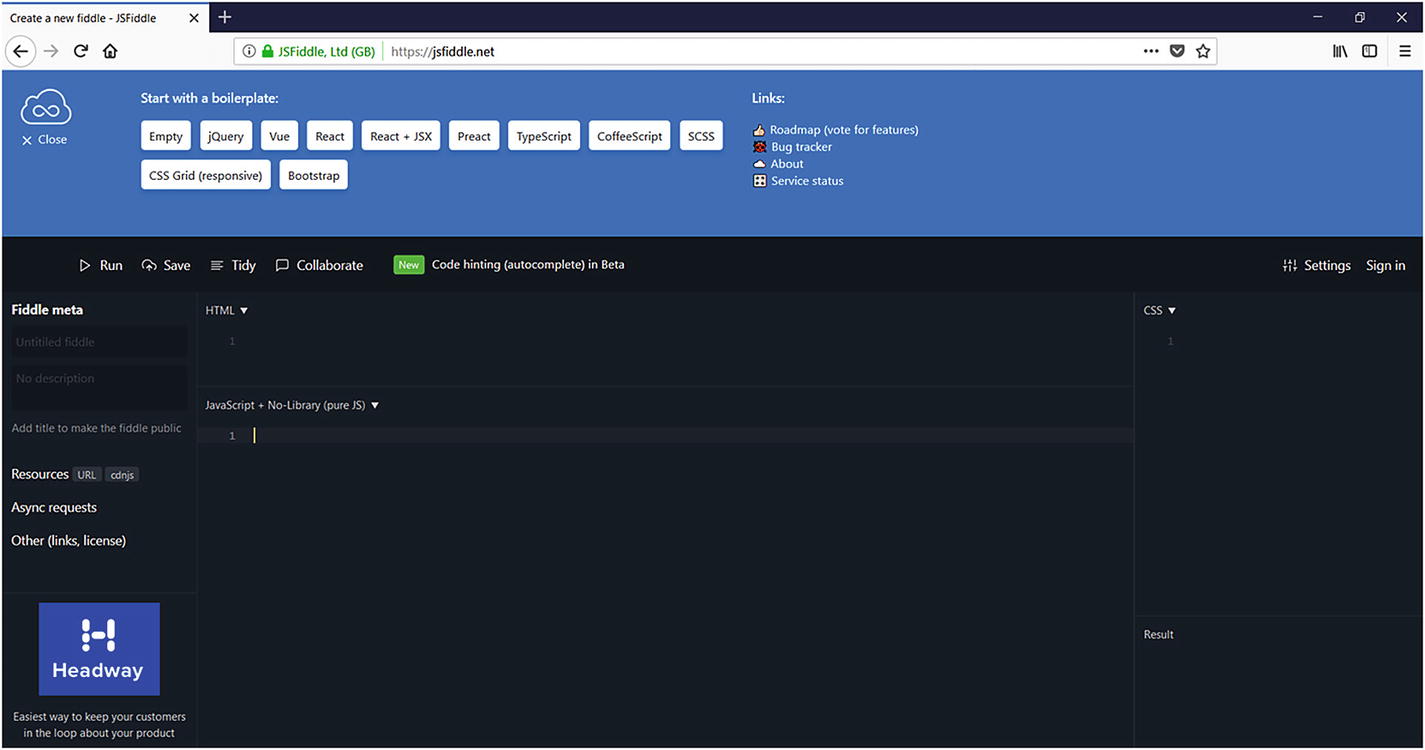Click the green New badge
1425x750 pixels.
coord(409,265)
